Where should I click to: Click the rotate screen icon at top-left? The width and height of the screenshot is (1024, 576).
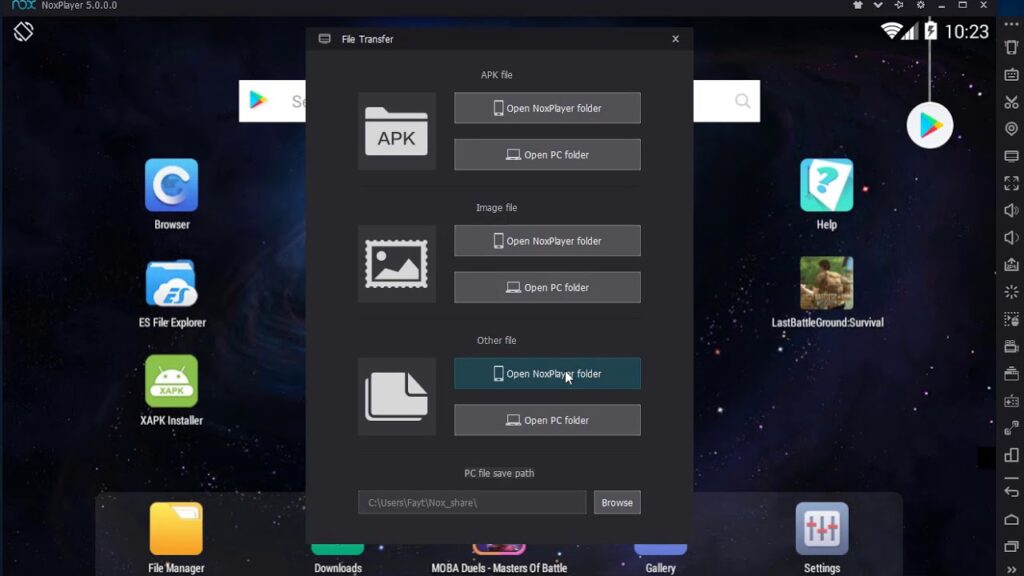24,31
